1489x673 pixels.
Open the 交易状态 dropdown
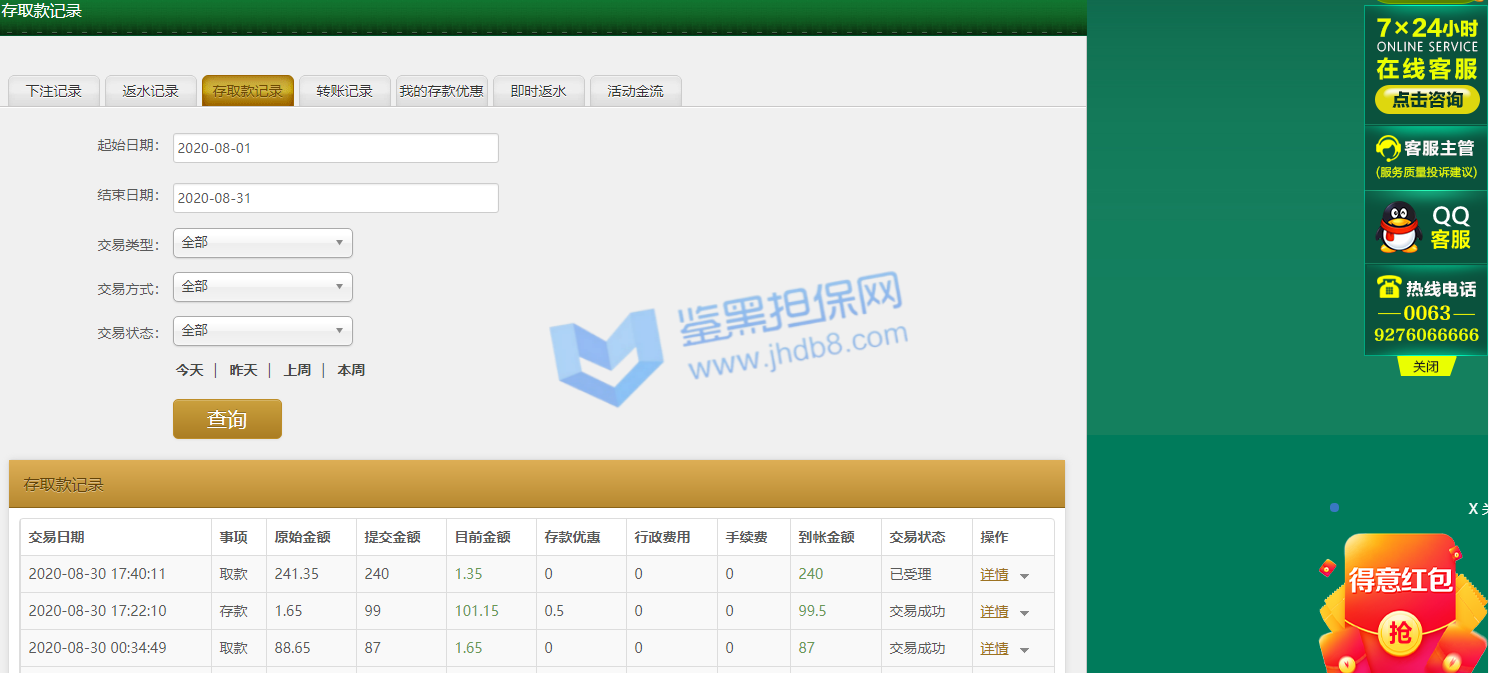coord(263,331)
